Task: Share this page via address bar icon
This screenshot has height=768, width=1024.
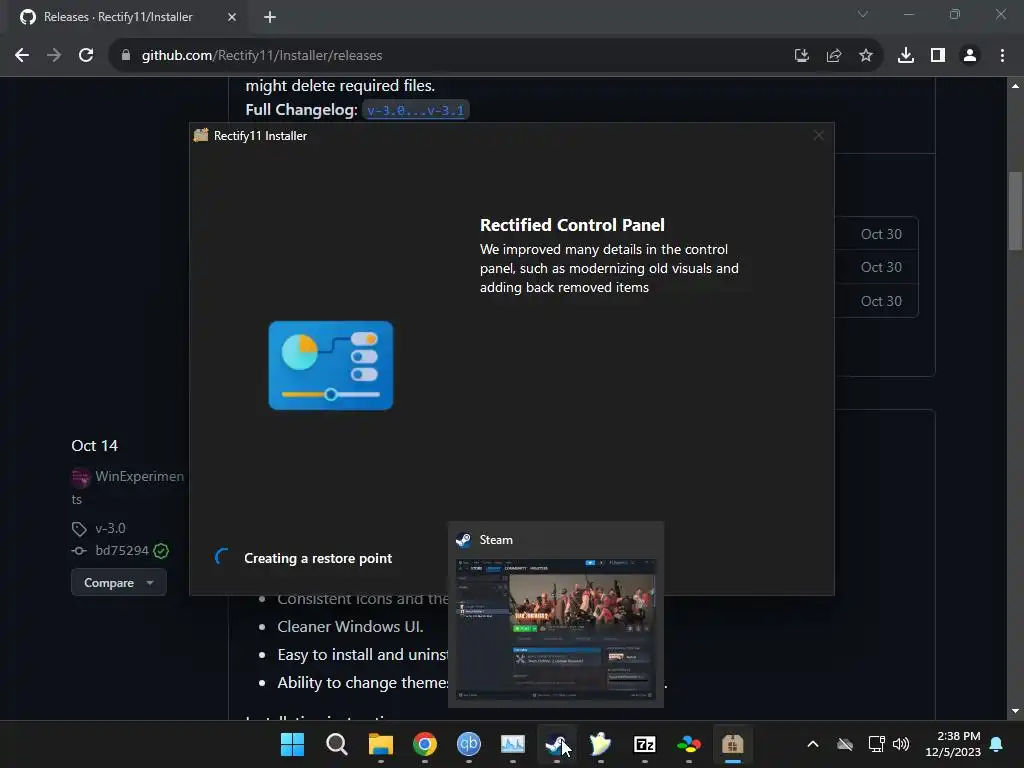Action: [834, 56]
